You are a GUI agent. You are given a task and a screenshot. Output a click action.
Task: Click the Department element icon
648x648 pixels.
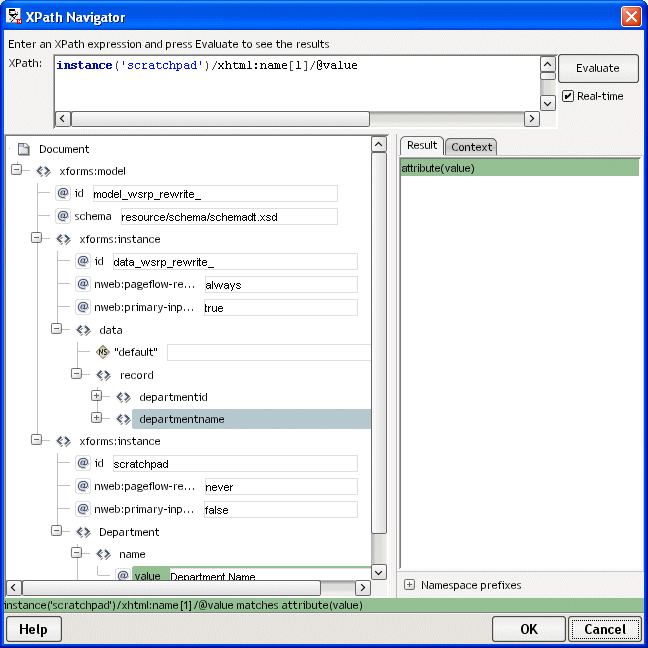coord(83,532)
